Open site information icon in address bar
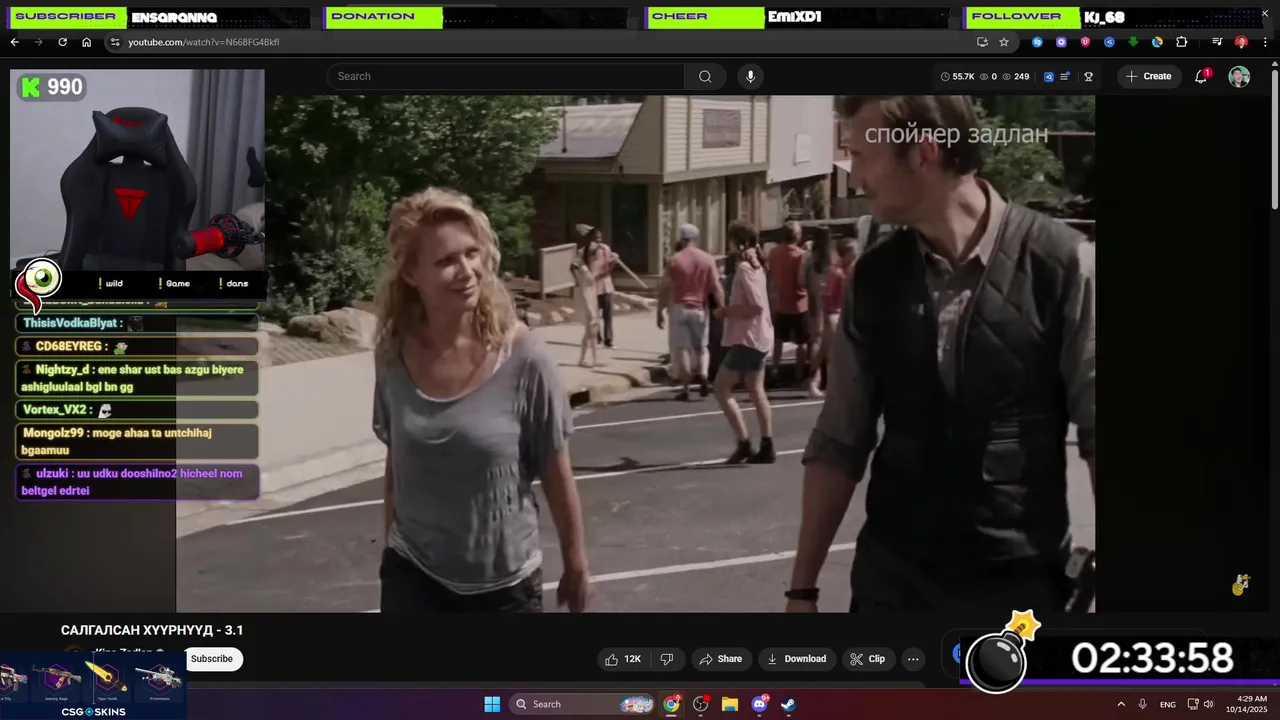1280x720 pixels. (x=115, y=42)
